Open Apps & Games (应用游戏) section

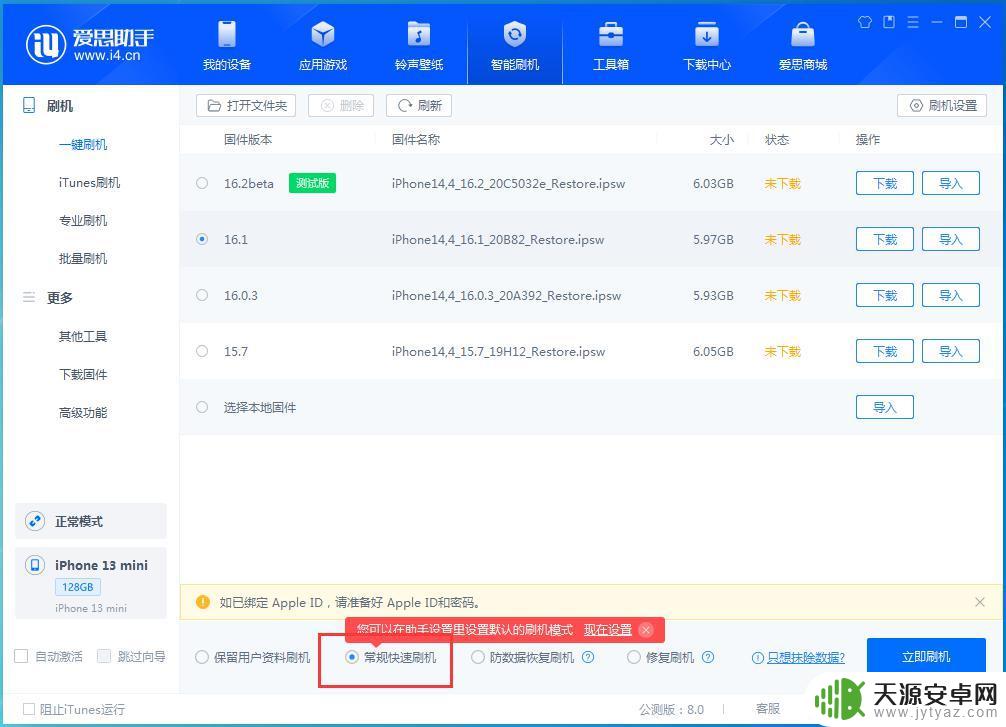click(x=323, y=46)
